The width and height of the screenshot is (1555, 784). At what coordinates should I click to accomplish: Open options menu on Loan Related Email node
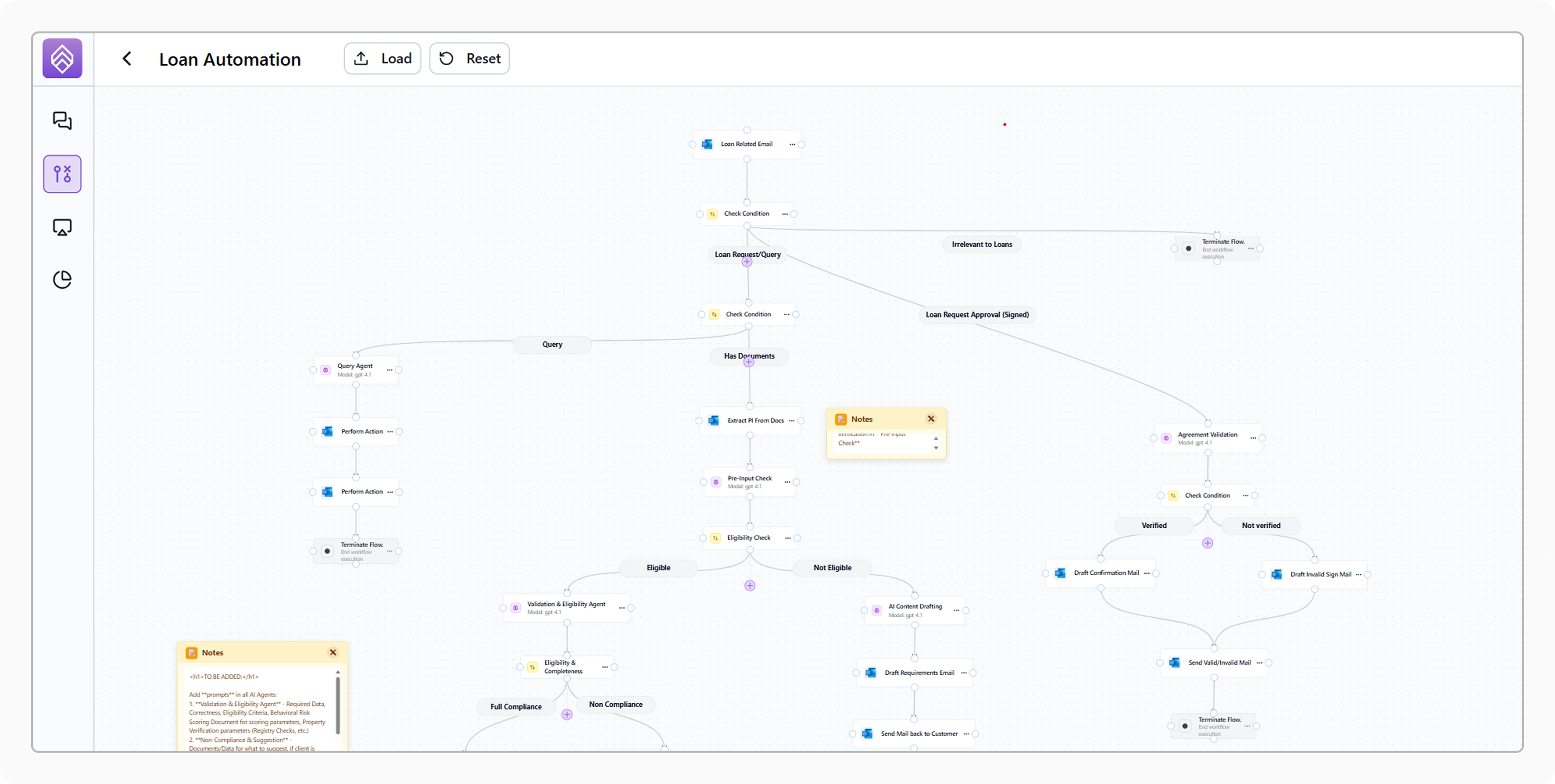[x=792, y=144]
